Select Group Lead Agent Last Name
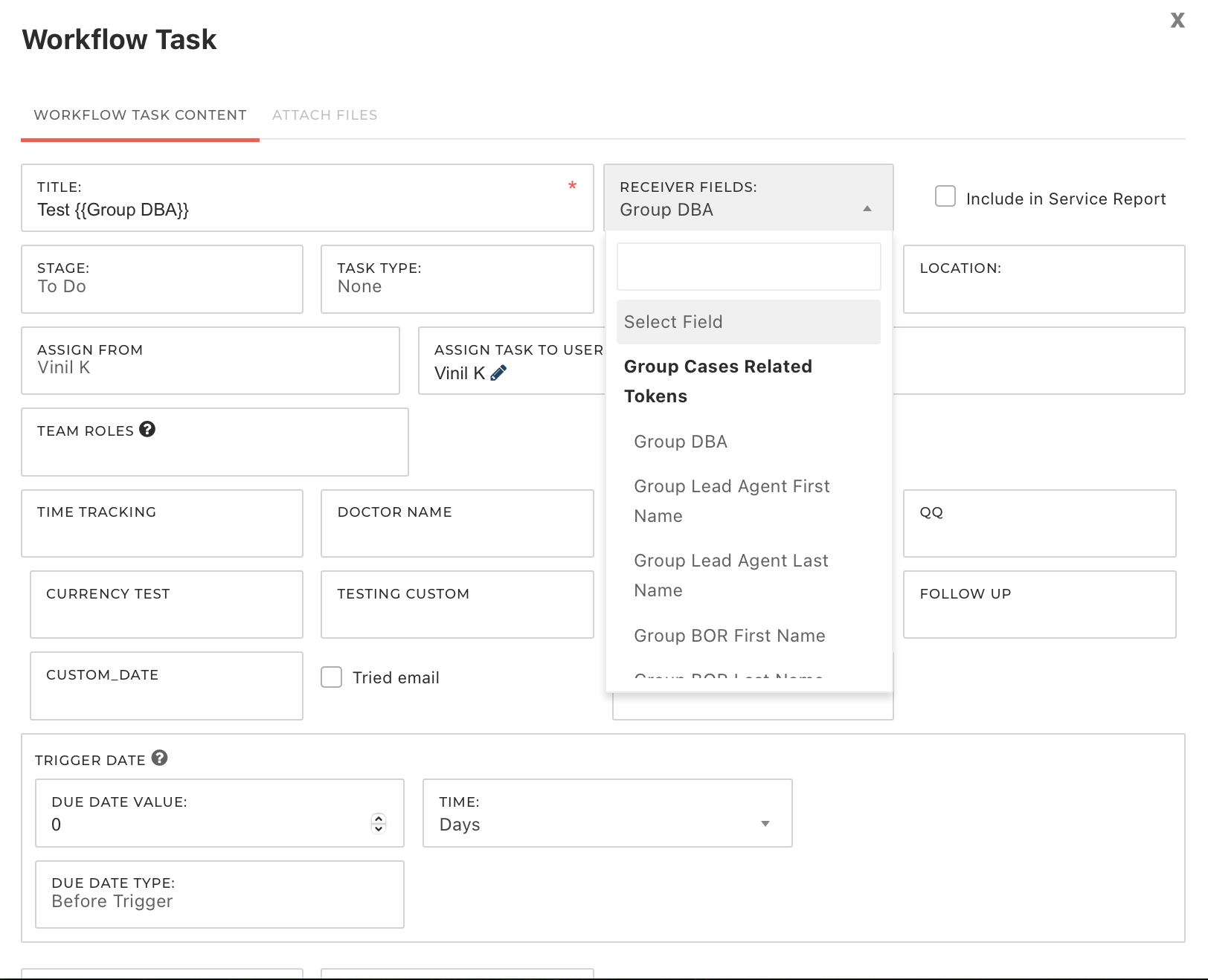1208x980 pixels. [748, 576]
